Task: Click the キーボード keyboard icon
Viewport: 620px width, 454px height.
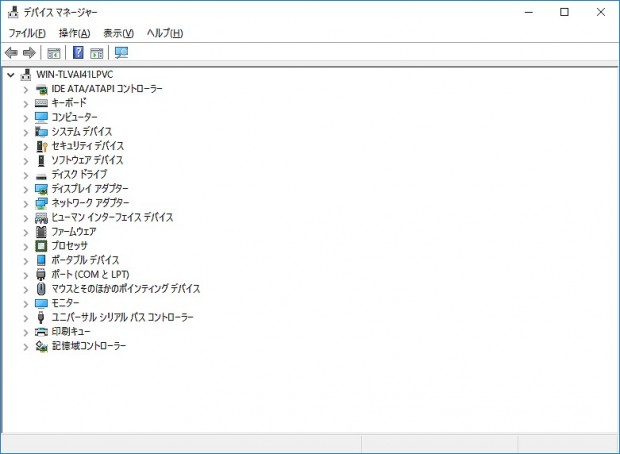Action: (41, 103)
